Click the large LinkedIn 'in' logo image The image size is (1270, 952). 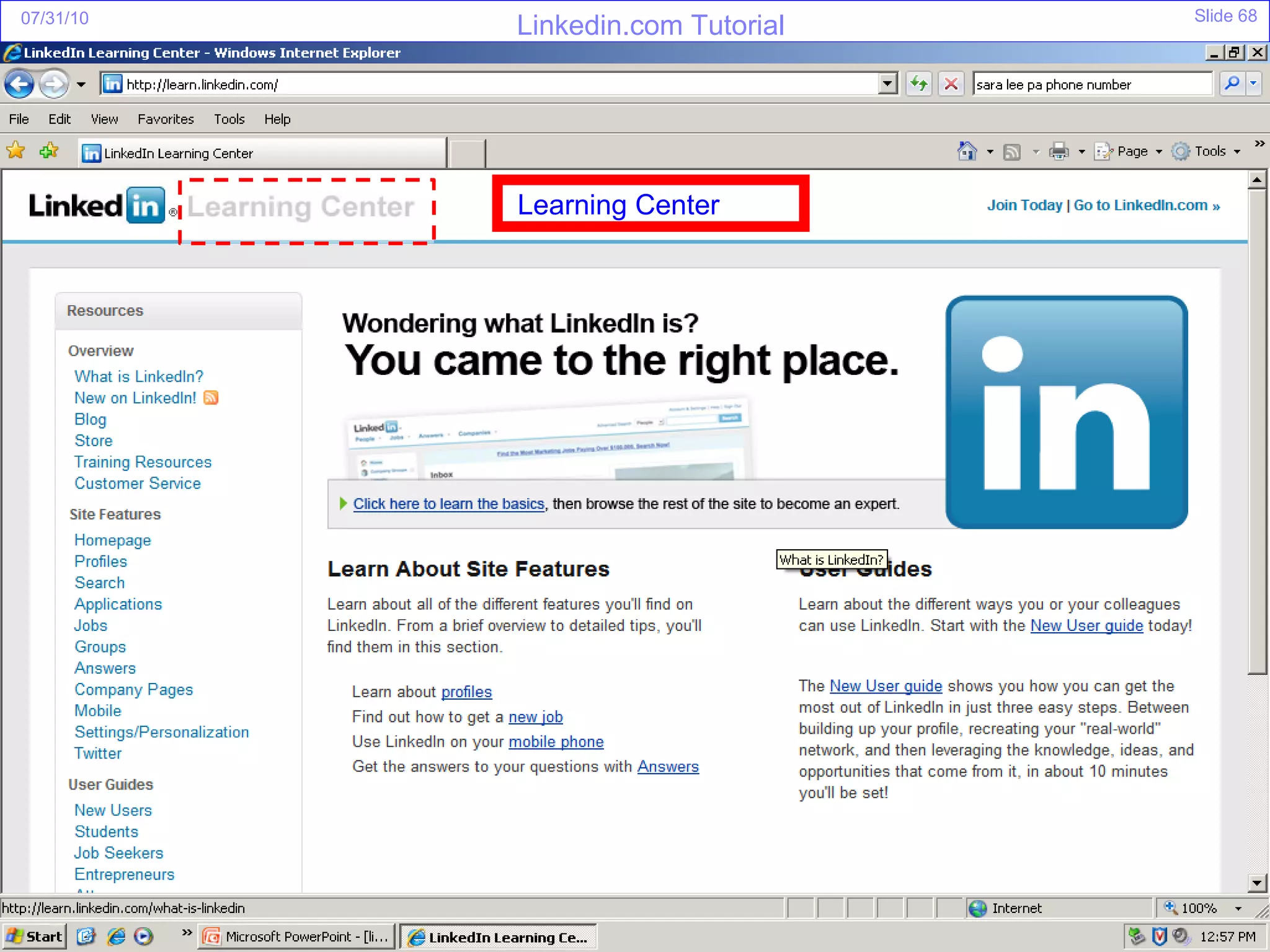1066,412
